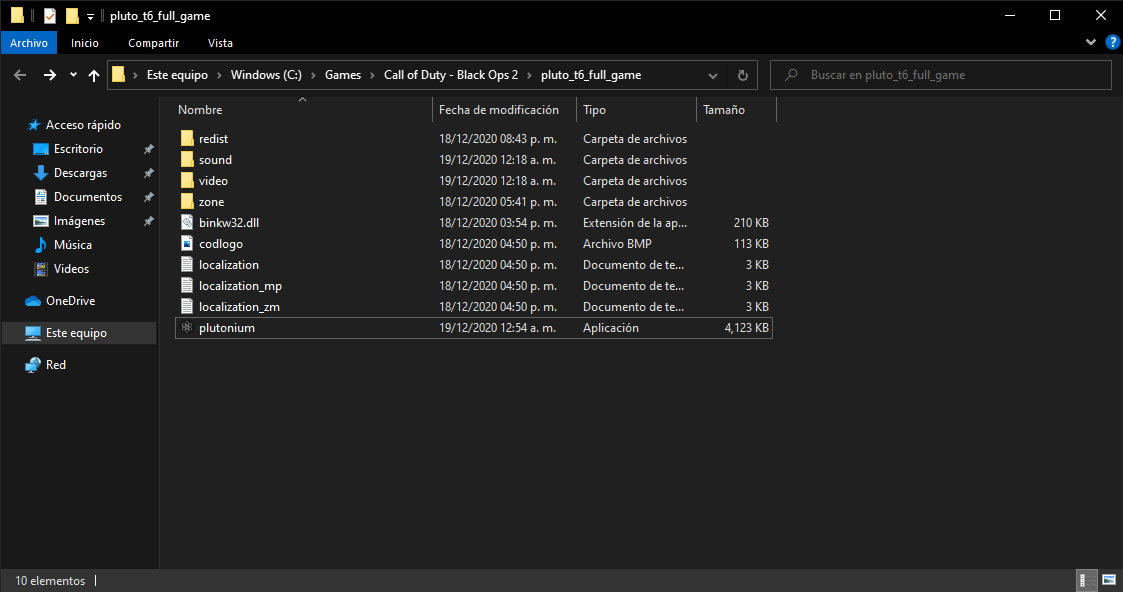
Task: Expand the address bar history dropdown
Action: tap(713, 75)
